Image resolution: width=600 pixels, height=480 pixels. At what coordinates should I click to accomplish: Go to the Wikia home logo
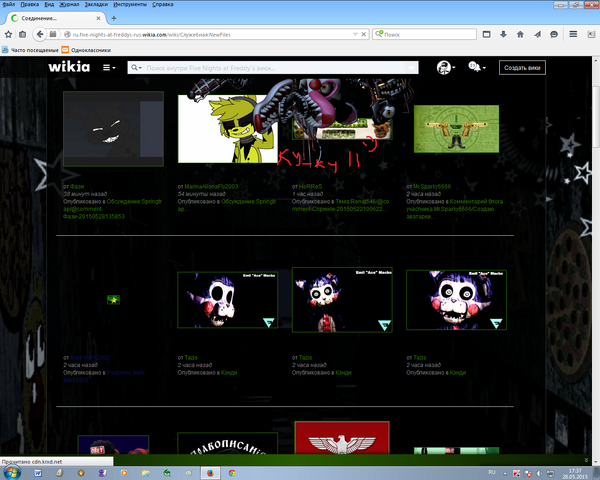69,67
